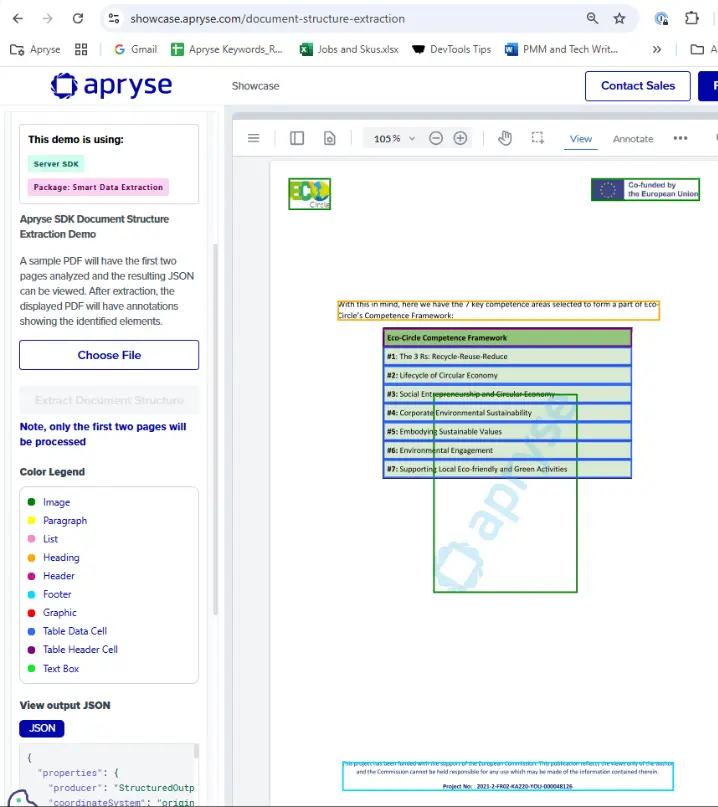Click the JSON output scrollbar
The width and height of the screenshot is (718, 807).
196,751
